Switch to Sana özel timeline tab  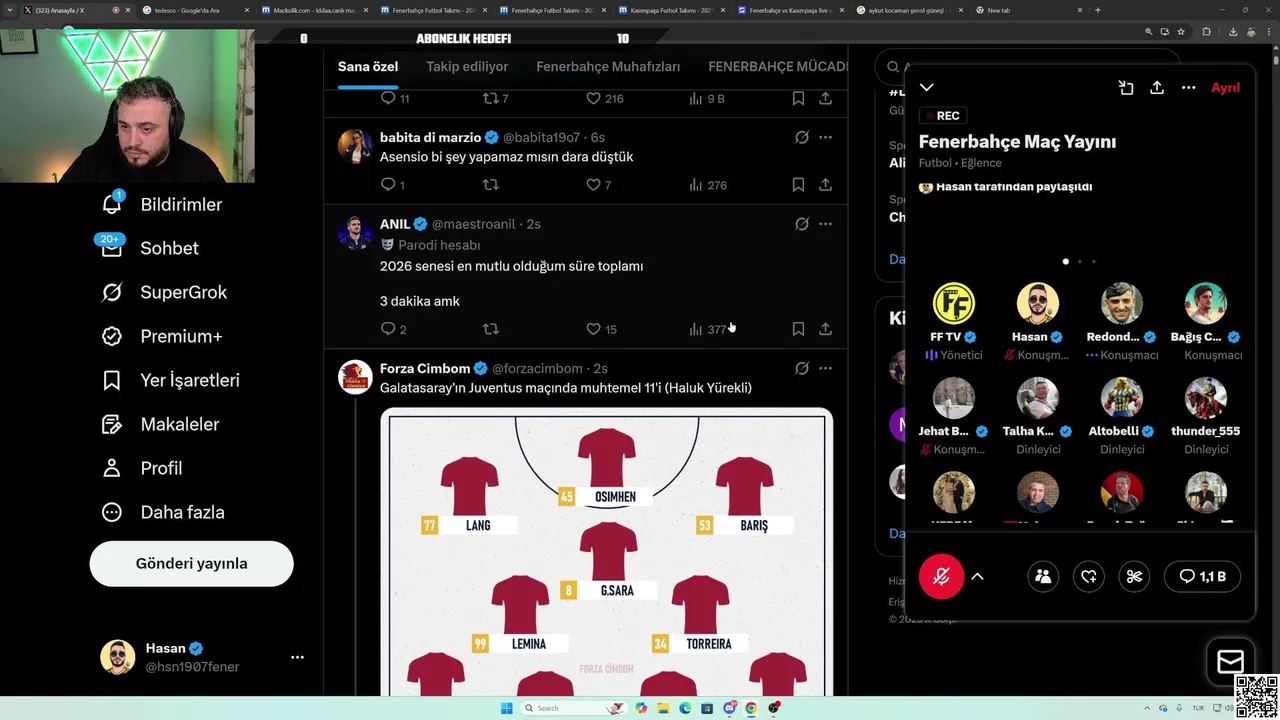coord(368,67)
